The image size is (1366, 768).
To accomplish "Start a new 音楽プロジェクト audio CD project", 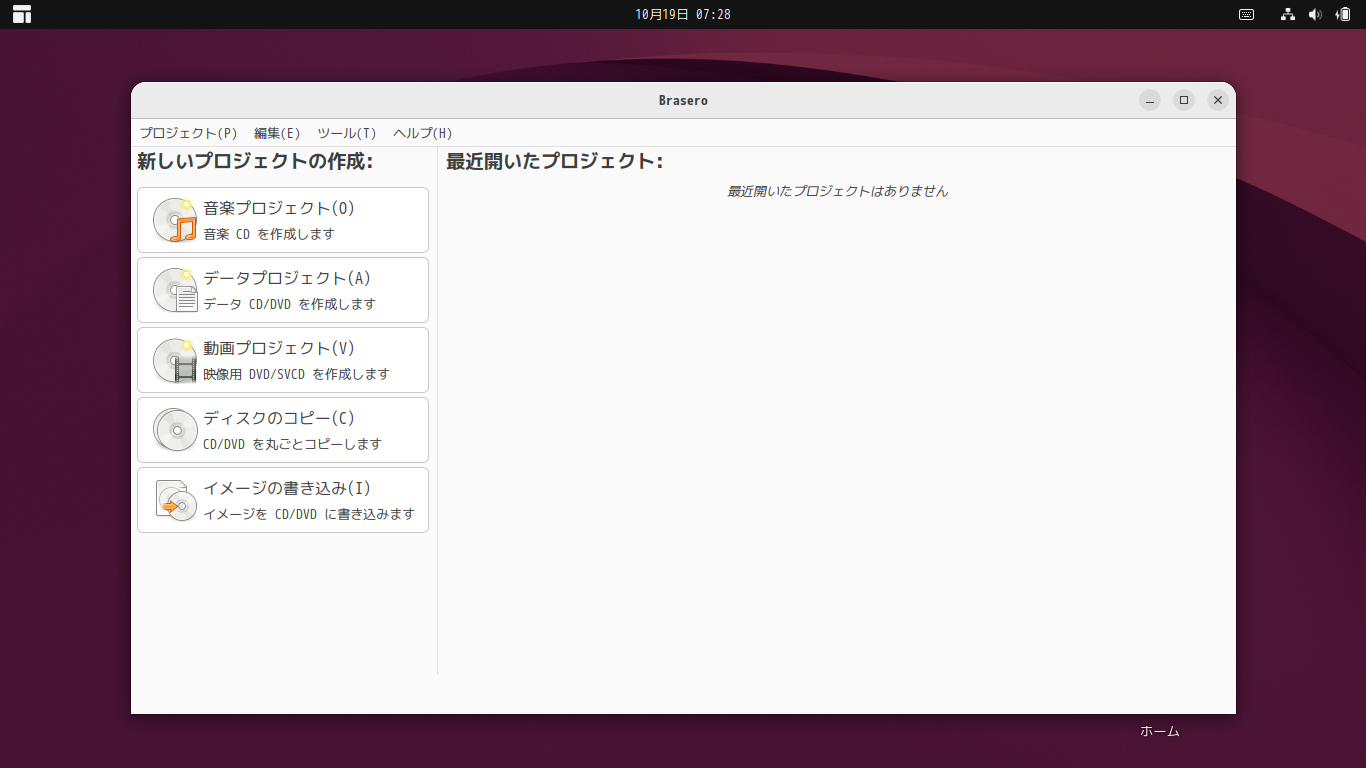I will (x=283, y=220).
